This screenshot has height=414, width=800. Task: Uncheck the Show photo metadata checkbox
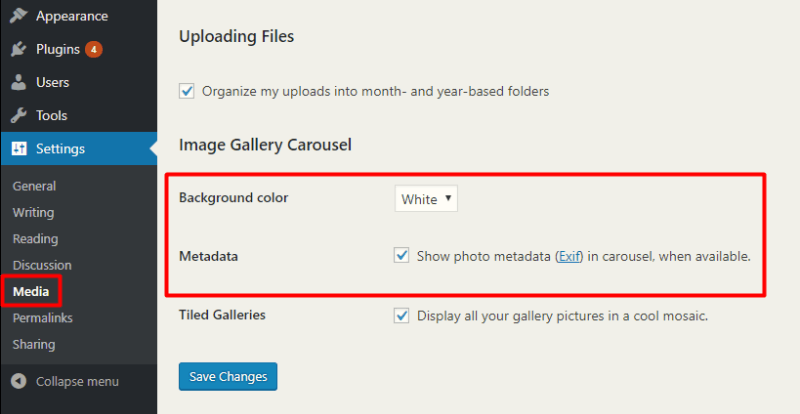(402, 255)
